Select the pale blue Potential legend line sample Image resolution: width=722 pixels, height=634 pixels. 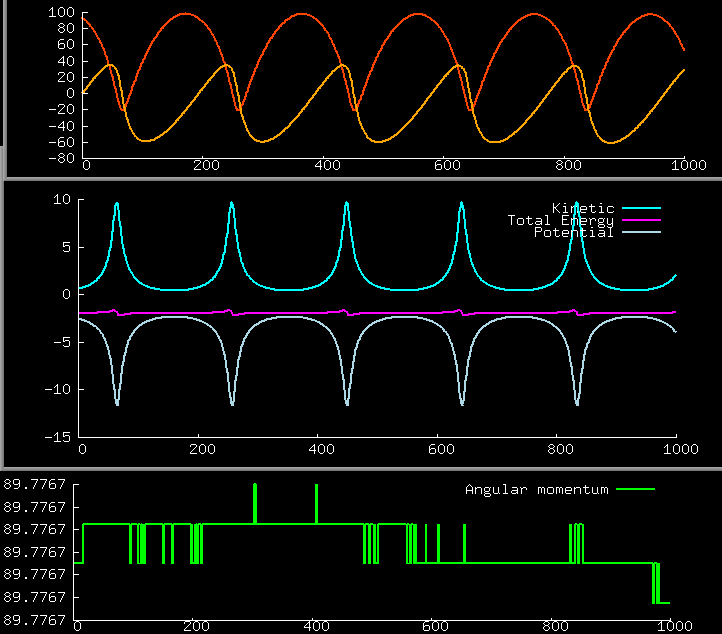tap(641, 232)
